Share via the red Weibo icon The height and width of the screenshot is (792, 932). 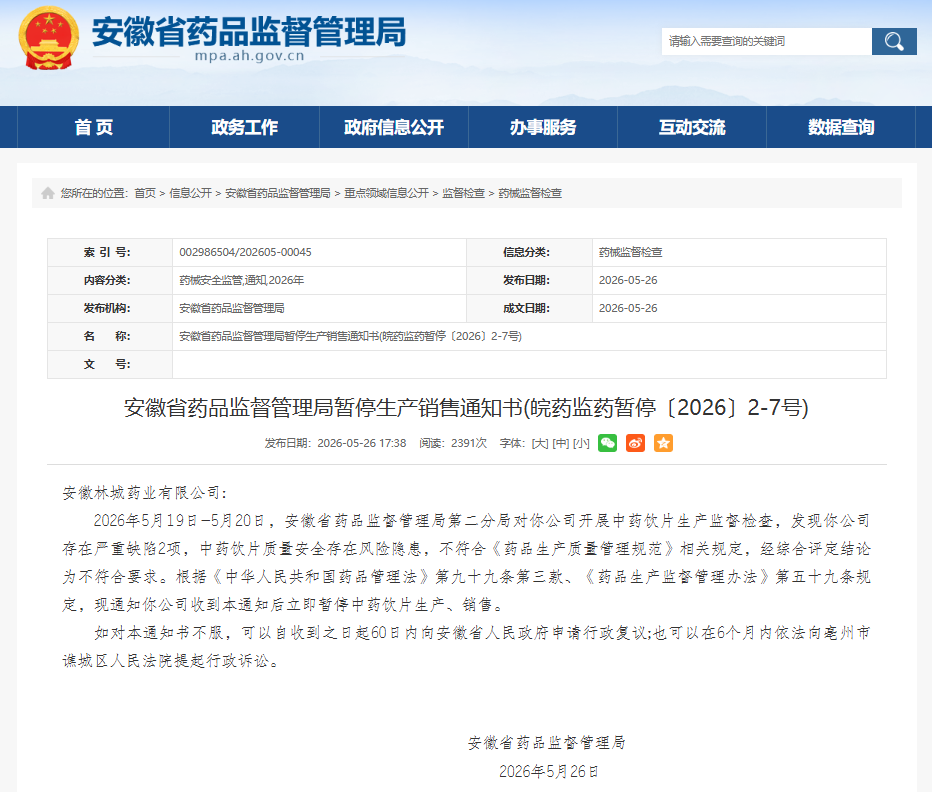[635, 443]
